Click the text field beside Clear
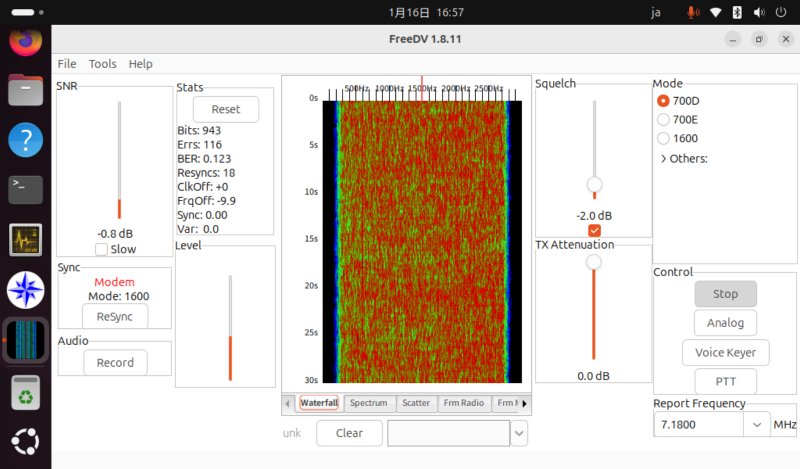800x469 pixels. [x=448, y=433]
